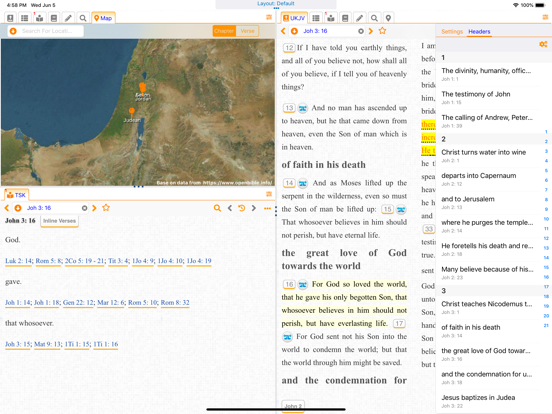The image size is (552, 414).
Task: Open search magnifier in map pane toolbar
Action: click(x=83, y=18)
